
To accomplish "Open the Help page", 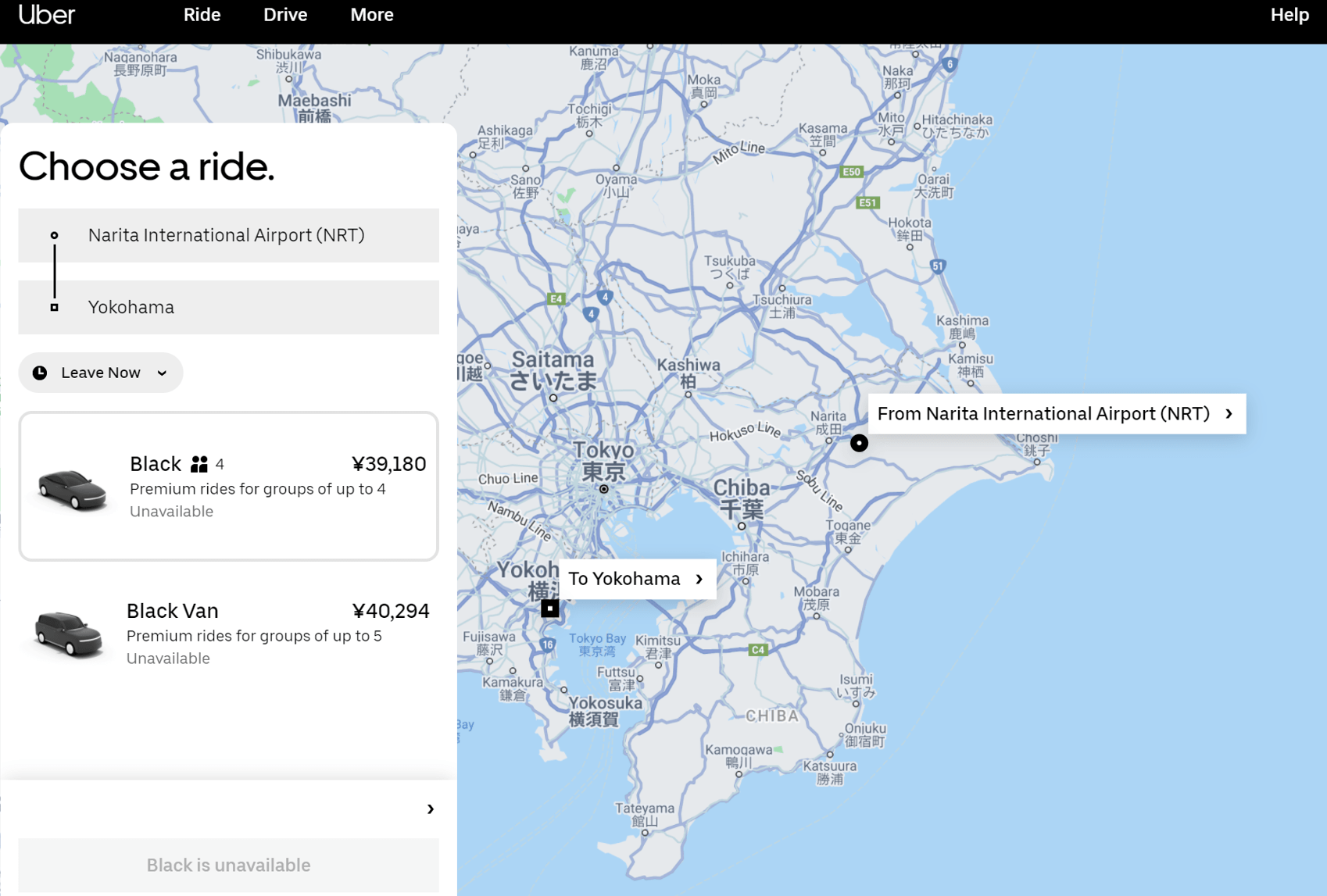I will [x=1289, y=15].
